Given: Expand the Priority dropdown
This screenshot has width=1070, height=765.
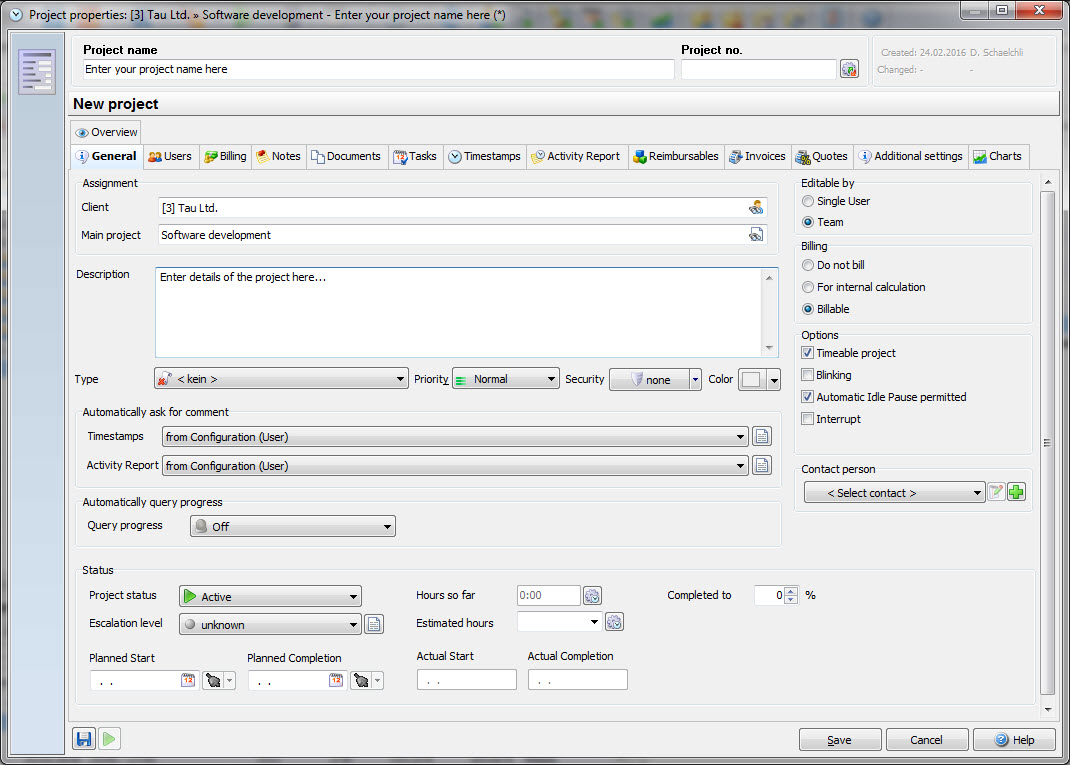Looking at the screenshot, I should click(505, 379).
